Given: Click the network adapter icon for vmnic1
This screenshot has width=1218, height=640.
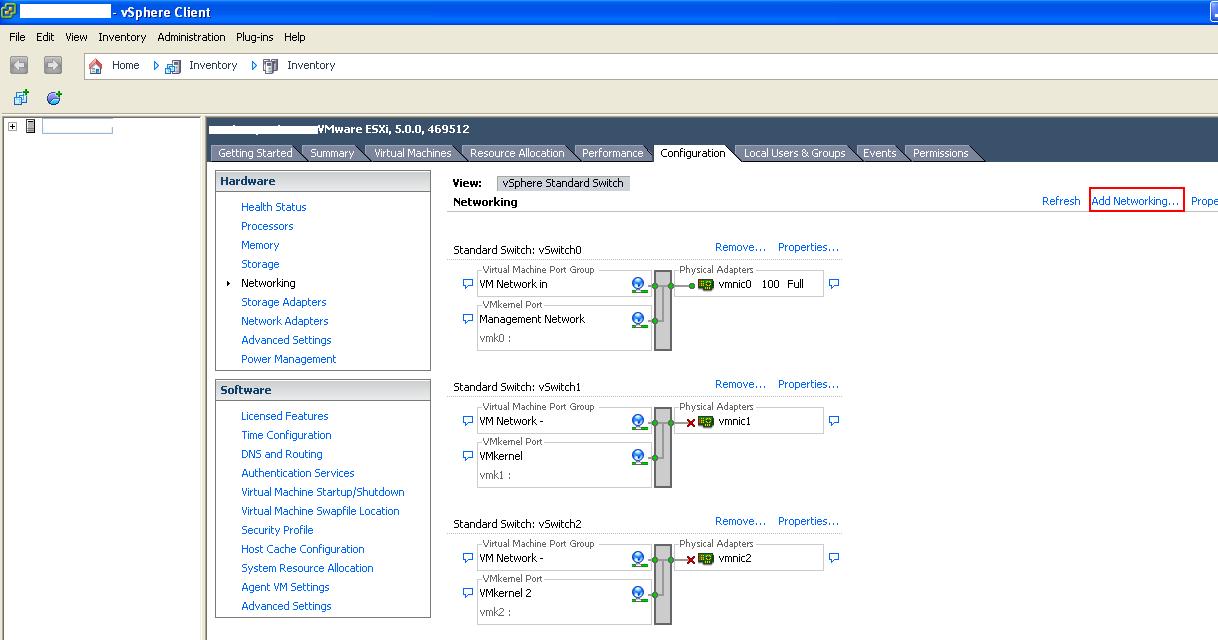Looking at the screenshot, I should (704, 421).
